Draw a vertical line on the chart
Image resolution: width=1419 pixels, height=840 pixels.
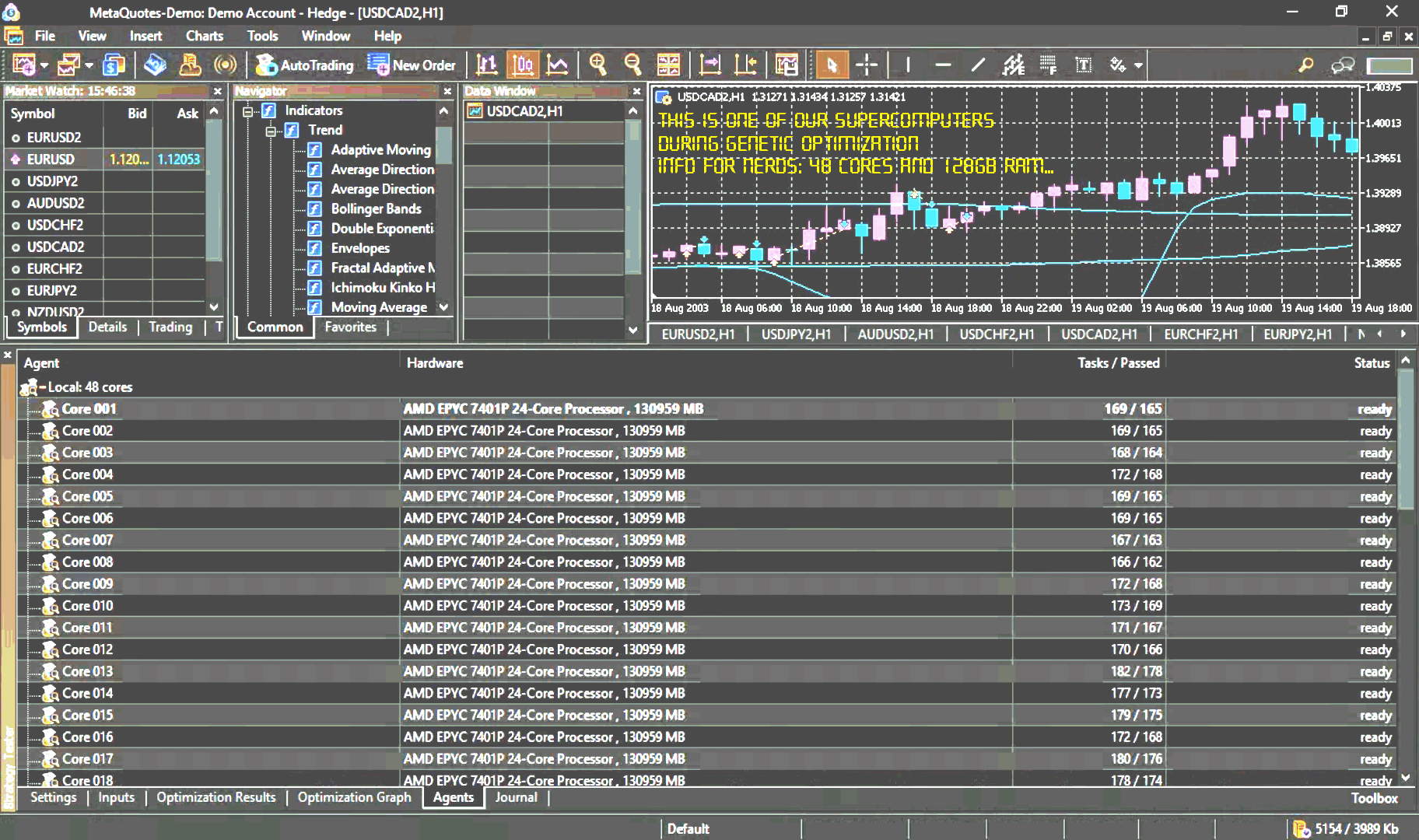907,65
